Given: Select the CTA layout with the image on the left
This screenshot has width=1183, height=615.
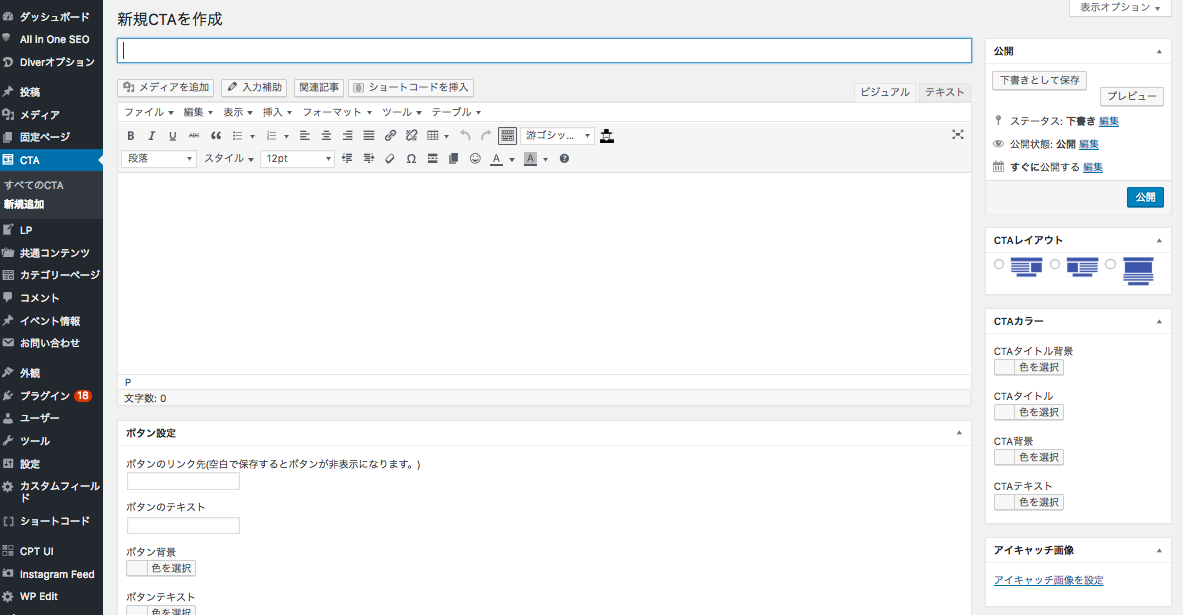Looking at the screenshot, I should (x=1055, y=264).
